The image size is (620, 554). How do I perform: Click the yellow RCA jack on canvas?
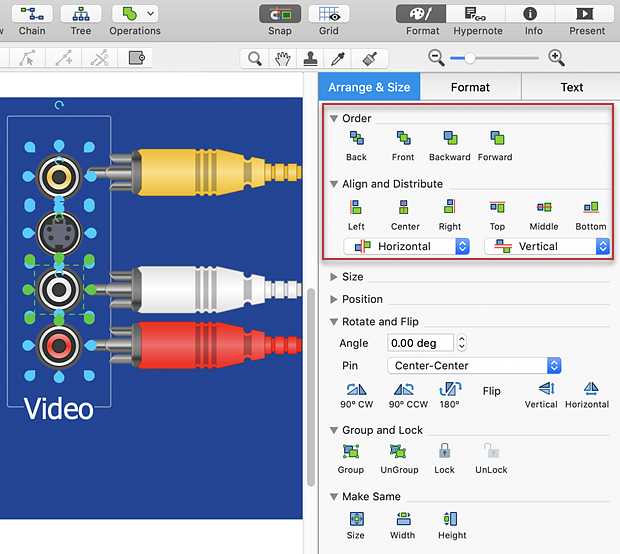[59, 177]
